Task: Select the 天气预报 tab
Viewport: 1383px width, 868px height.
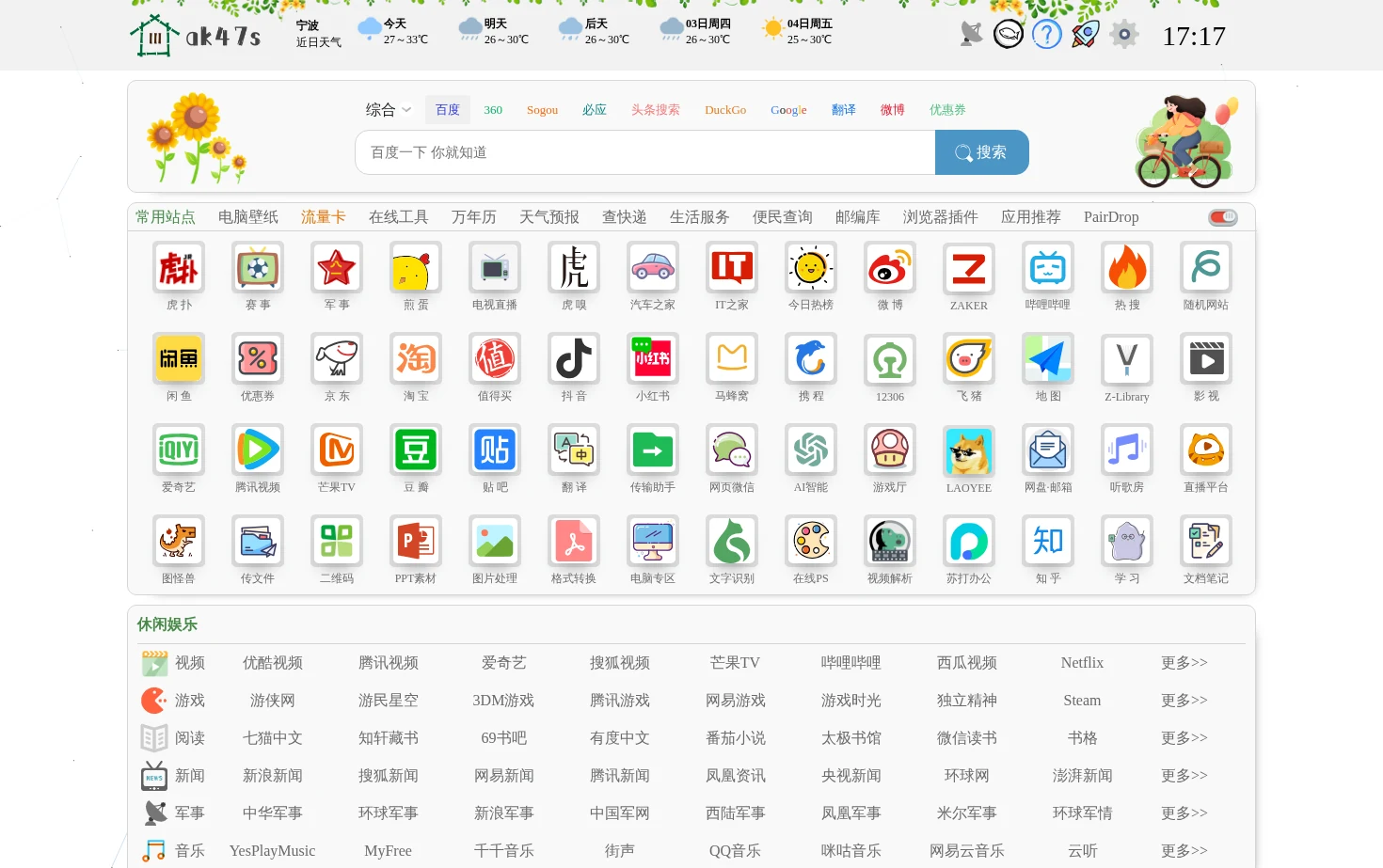Action: tap(549, 217)
